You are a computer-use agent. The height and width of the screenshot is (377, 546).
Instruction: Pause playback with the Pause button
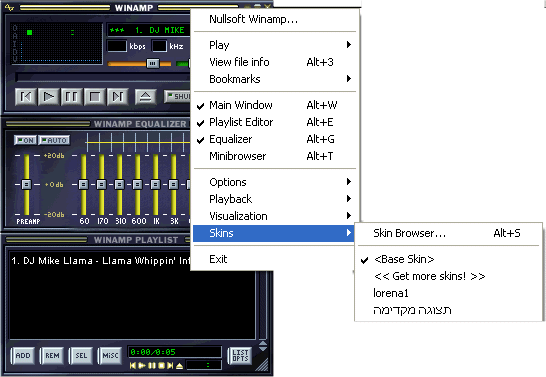[71, 96]
